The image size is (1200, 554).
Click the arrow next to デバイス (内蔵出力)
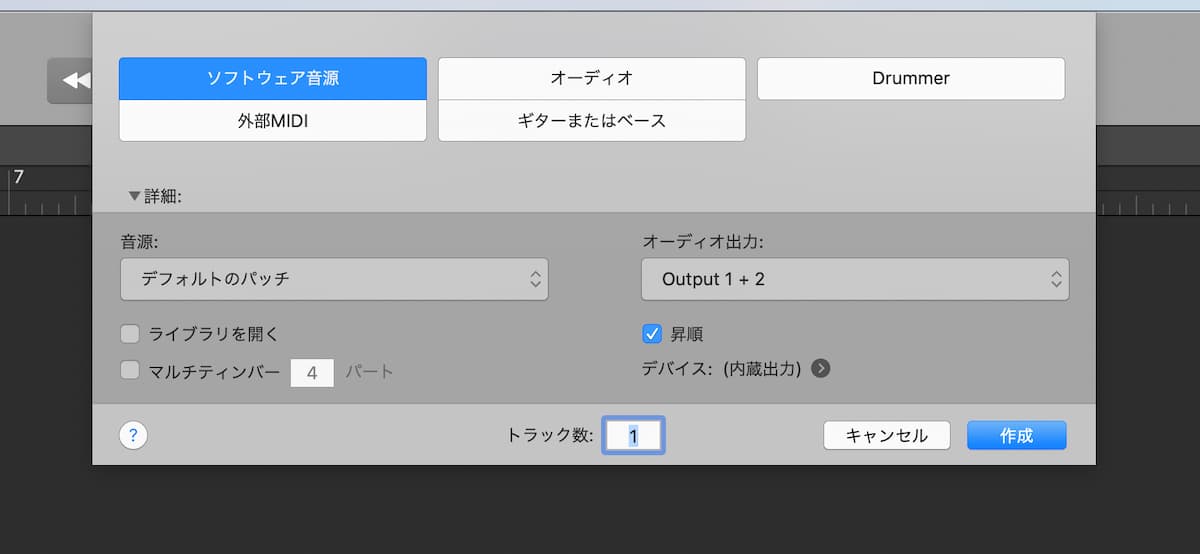[x=820, y=369]
